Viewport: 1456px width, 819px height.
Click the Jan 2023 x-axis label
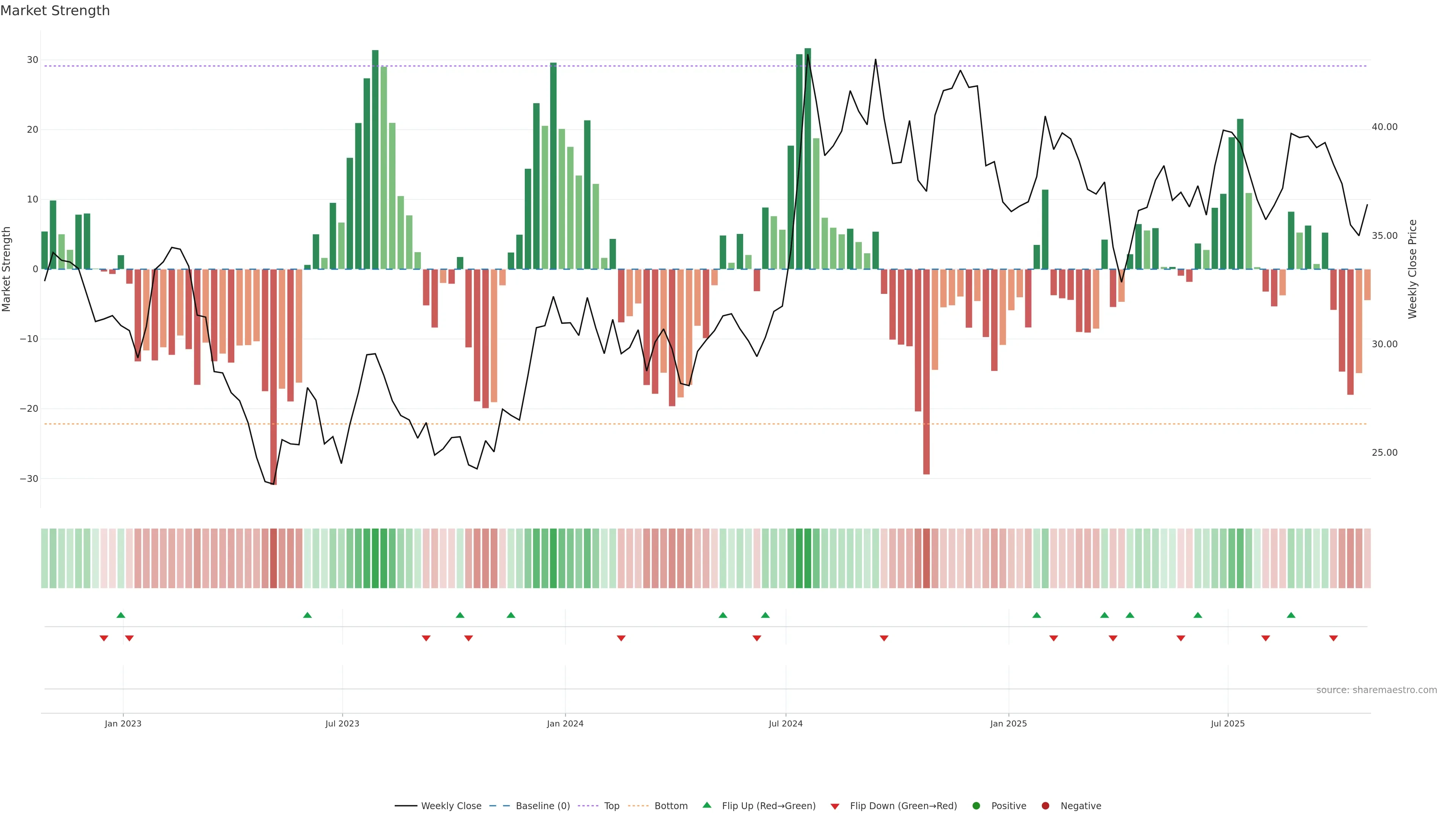(x=123, y=723)
